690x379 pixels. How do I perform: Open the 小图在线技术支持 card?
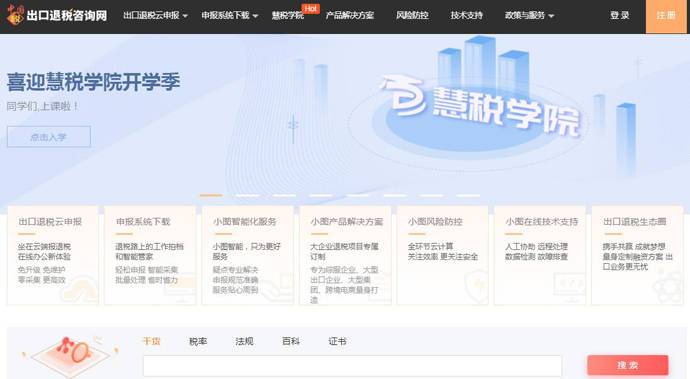(540, 255)
